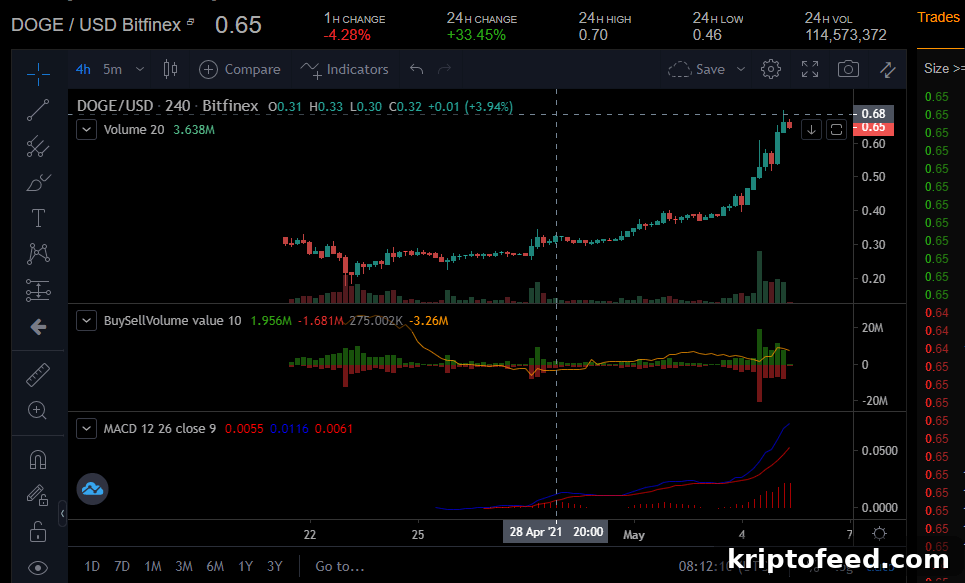Collapse the MACD indicator legend

[86, 428]
